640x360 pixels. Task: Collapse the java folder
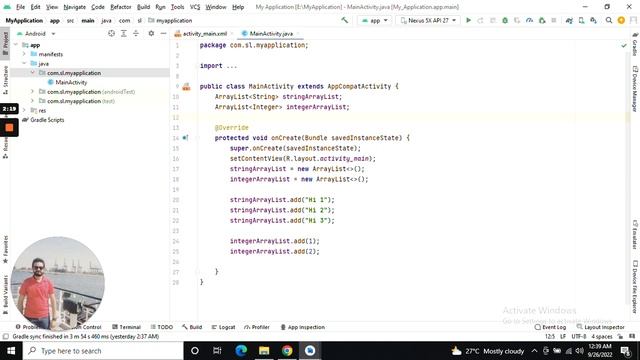click(x=24, y=63)
